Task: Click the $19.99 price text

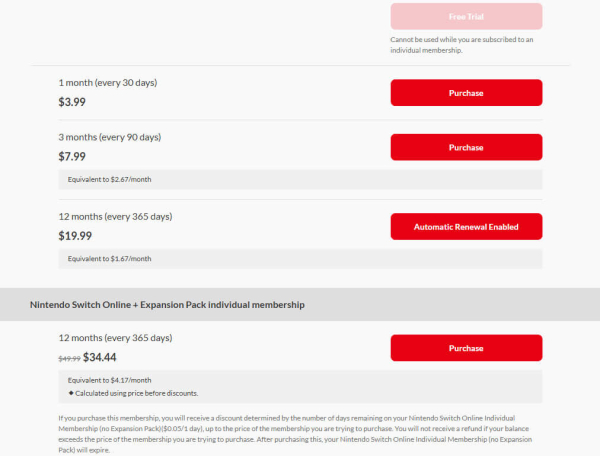Action: (x=79, y=236)
